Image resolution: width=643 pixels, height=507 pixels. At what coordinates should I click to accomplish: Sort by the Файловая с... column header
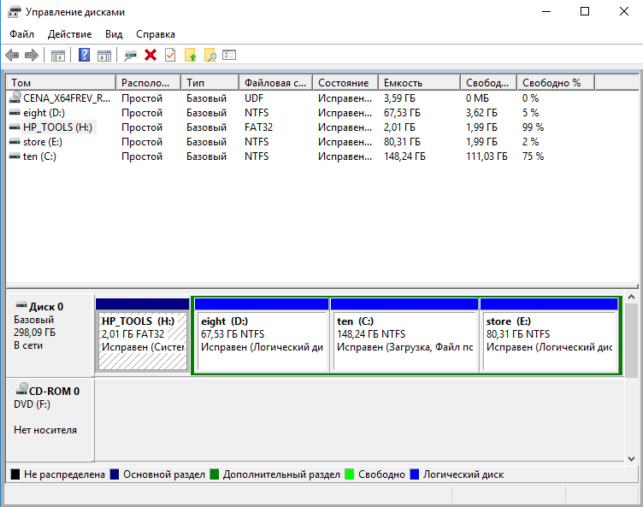coord(276,83)
